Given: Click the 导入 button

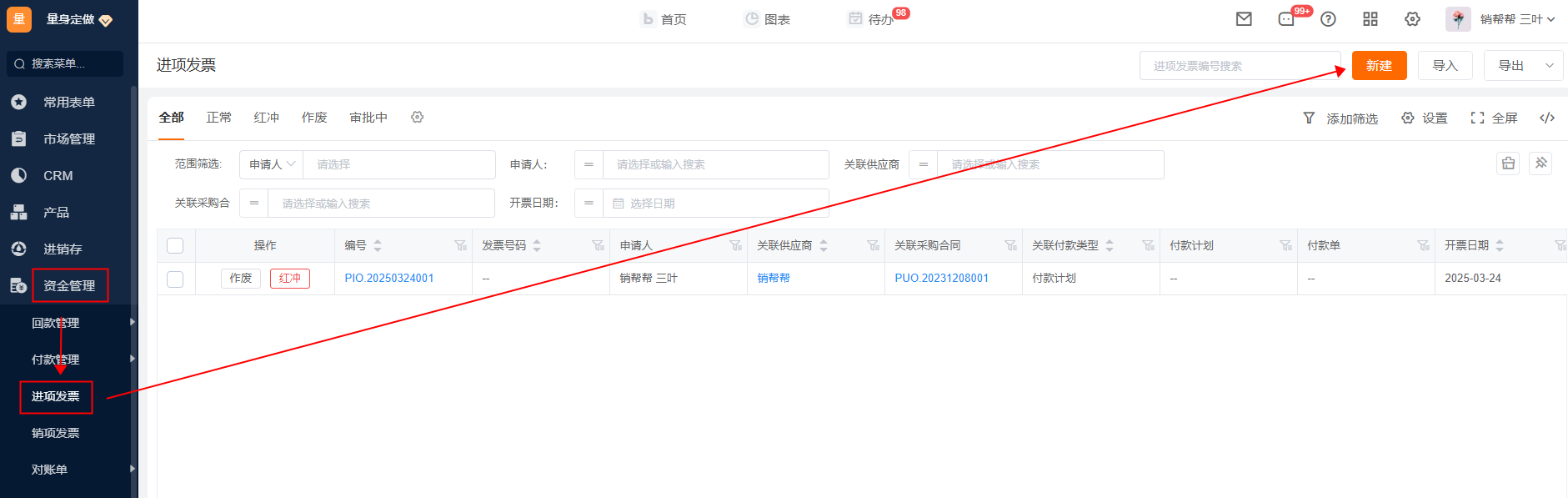Looking at the screenshot, I should coord(1445,66).
